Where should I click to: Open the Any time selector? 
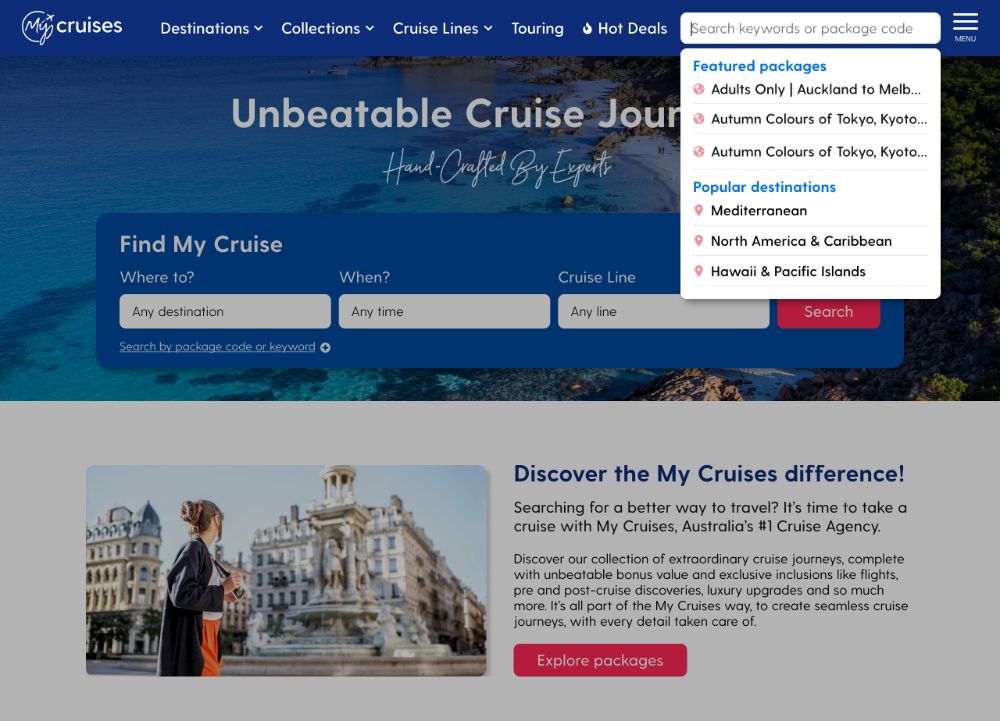pyautogui.click(x=445, y=311)
